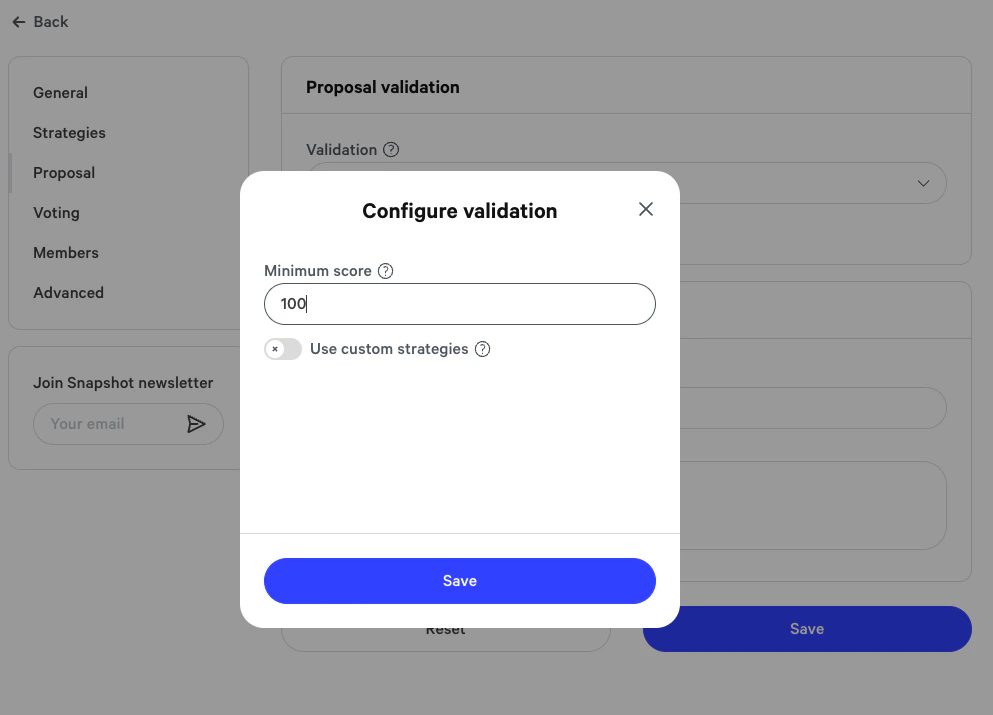Click the Minimum score input field
993x715 pixels.
point(459,303)
